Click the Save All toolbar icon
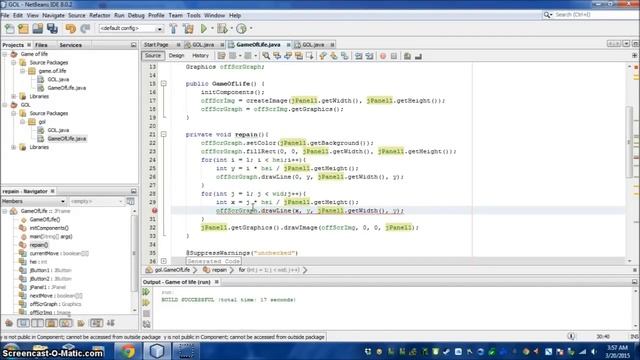This screenshot has width=640, height=360. click(52, 29)
